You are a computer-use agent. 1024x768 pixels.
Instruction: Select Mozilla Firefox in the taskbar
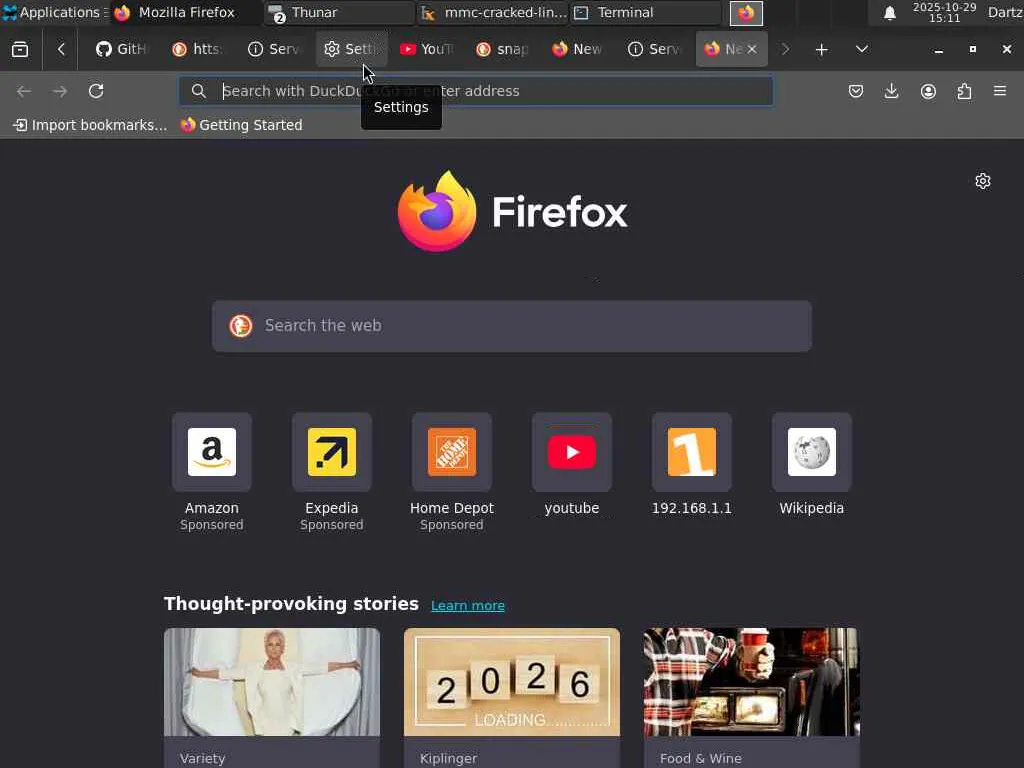185,12
